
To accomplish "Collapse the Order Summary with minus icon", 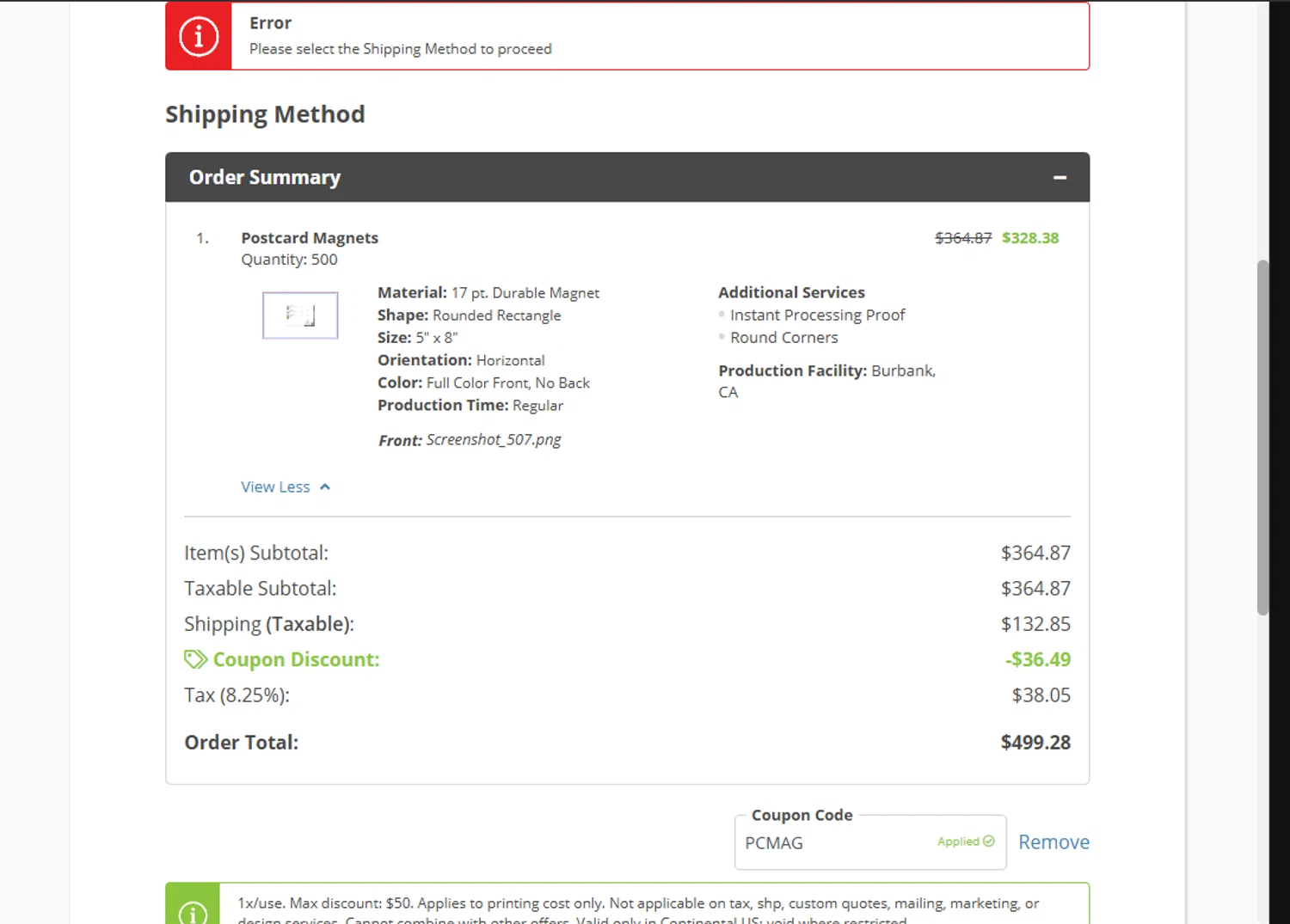I will [1060, 177].
